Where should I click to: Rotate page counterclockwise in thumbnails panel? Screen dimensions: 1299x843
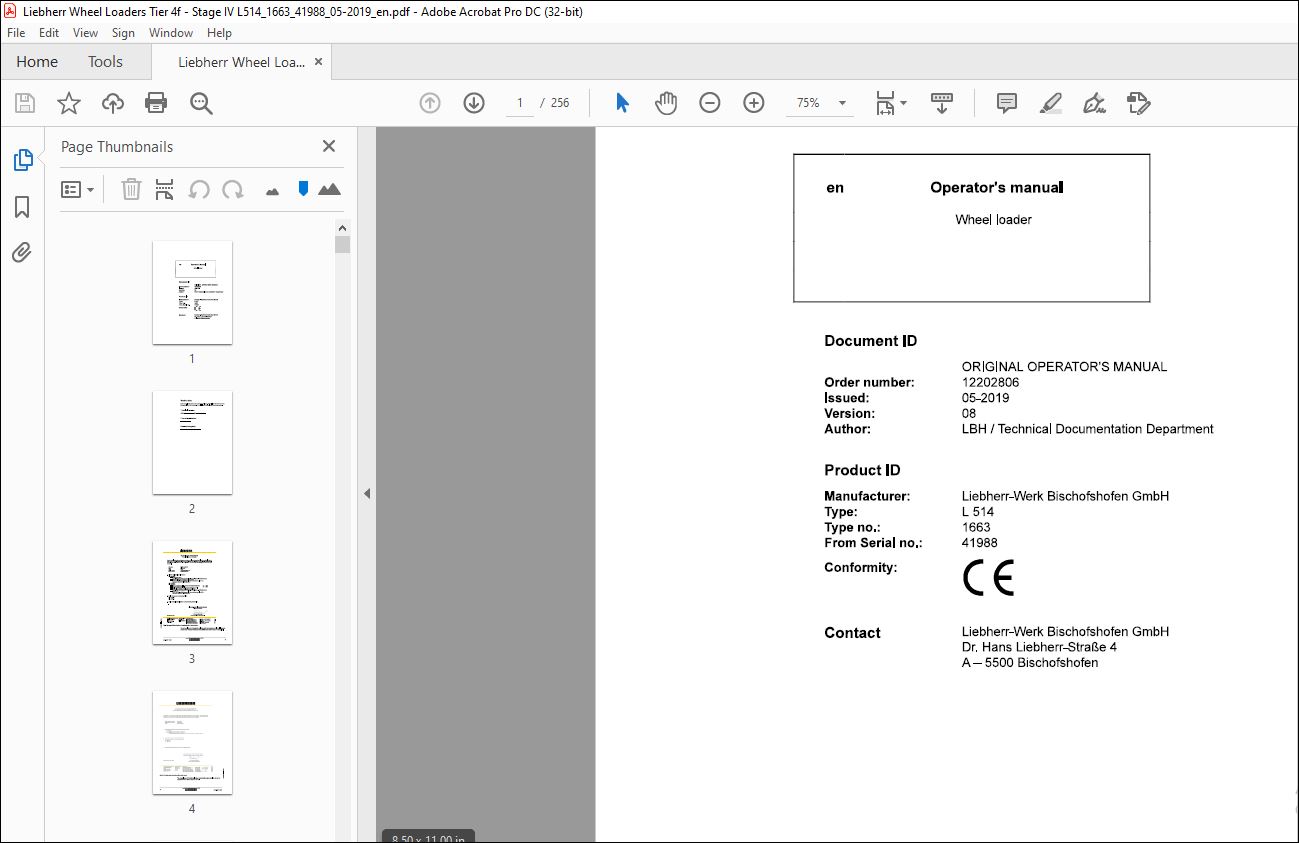[x=199, y=189]
